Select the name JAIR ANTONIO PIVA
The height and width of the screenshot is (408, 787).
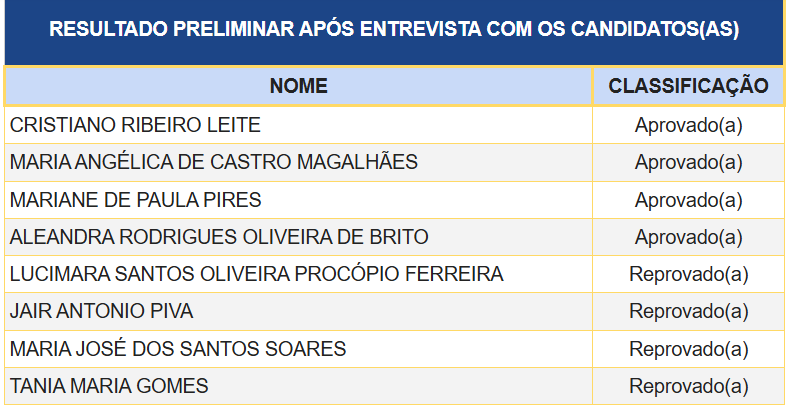pyautogui.click(x=102, y=311)
